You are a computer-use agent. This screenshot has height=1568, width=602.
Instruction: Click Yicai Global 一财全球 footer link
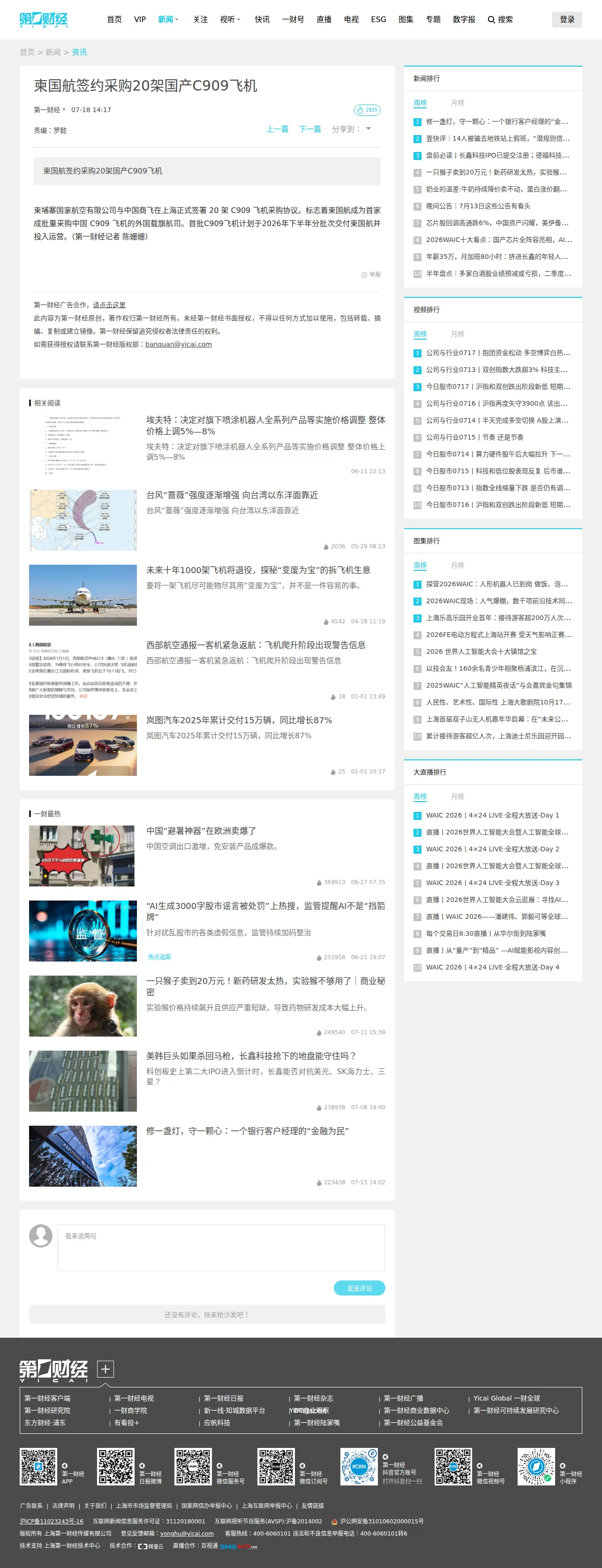click(506, 1398)
